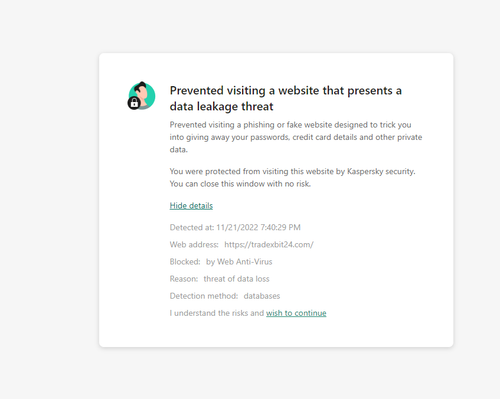Click the phishing website description paragraph
Screen dimensions: 500x399
point(296,137)
